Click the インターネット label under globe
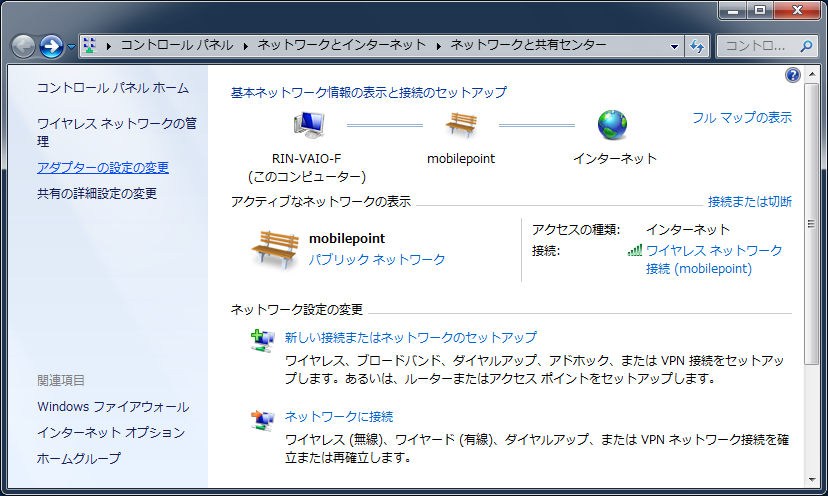The image size is (828, 496). (615, 158)
